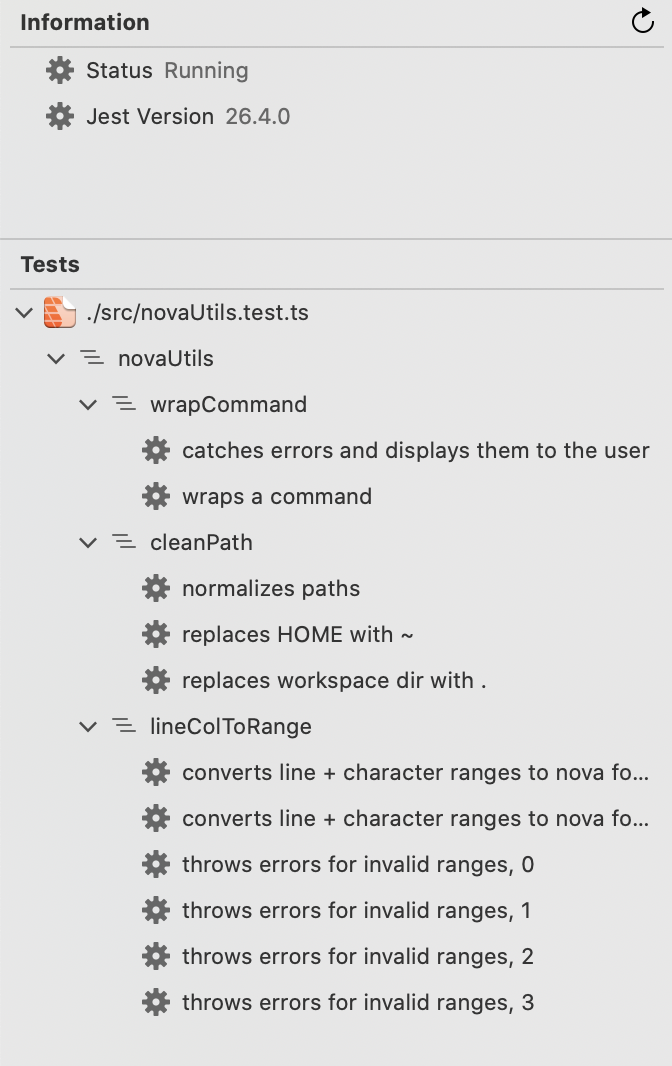Click the novaUtils.test.ts file icon
The image size is (672, 1066).
(60, 313)
